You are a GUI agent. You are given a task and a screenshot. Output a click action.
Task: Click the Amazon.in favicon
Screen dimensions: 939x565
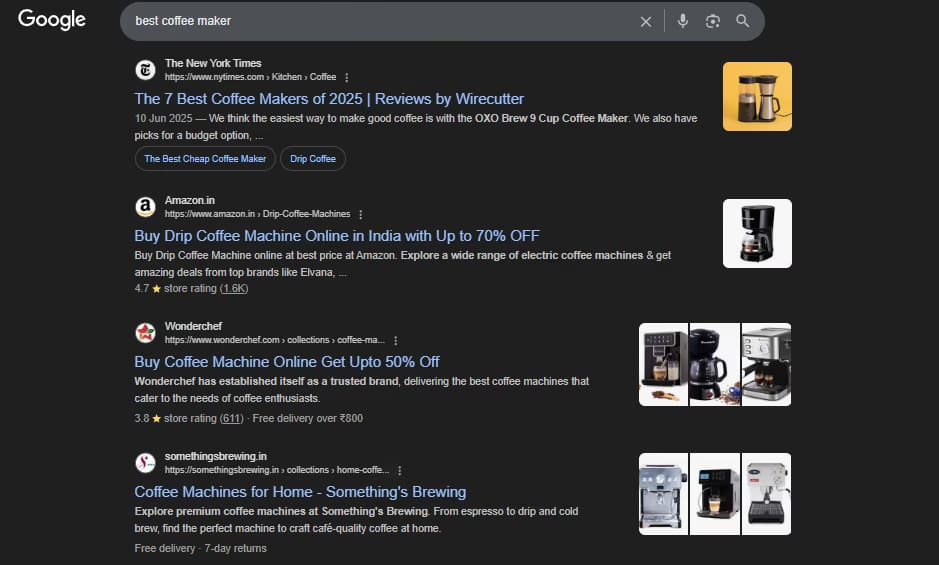(145, 207)
